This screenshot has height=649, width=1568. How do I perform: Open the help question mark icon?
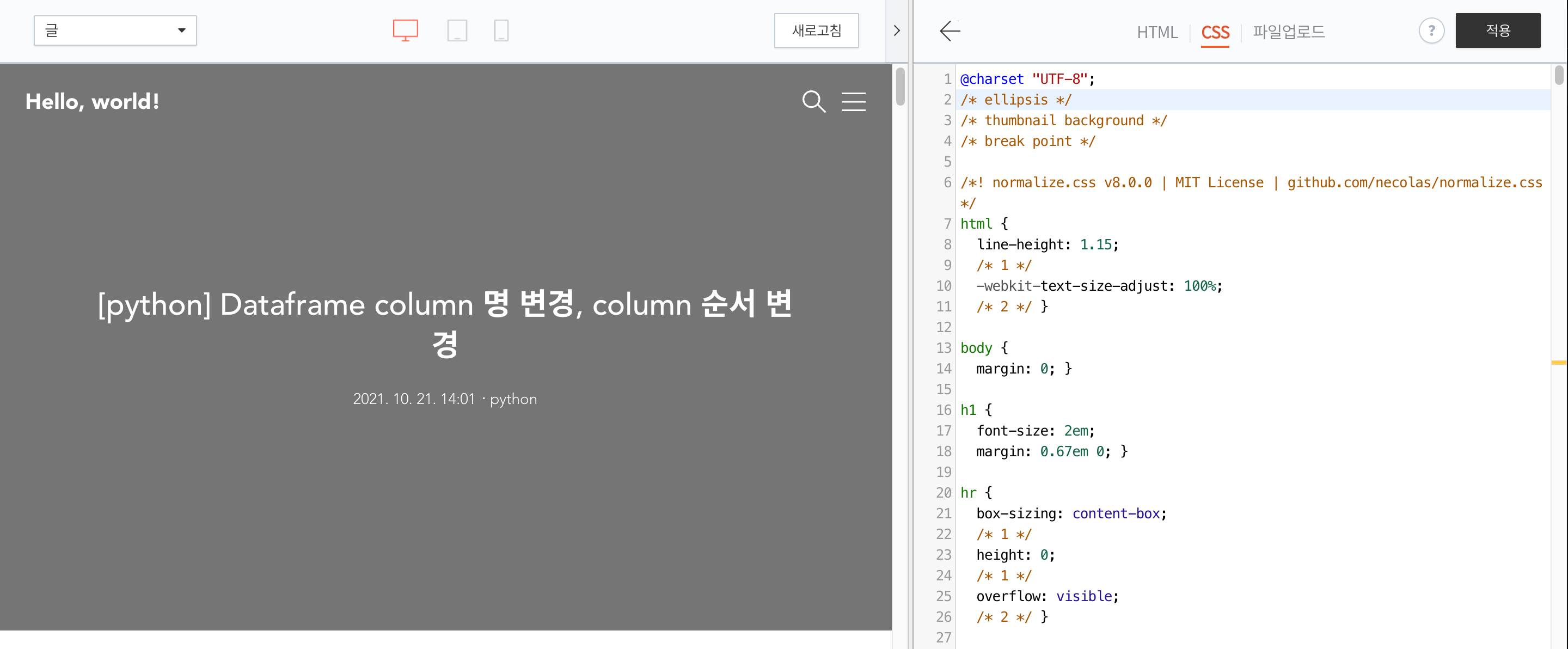click(x=1431, y=30)
